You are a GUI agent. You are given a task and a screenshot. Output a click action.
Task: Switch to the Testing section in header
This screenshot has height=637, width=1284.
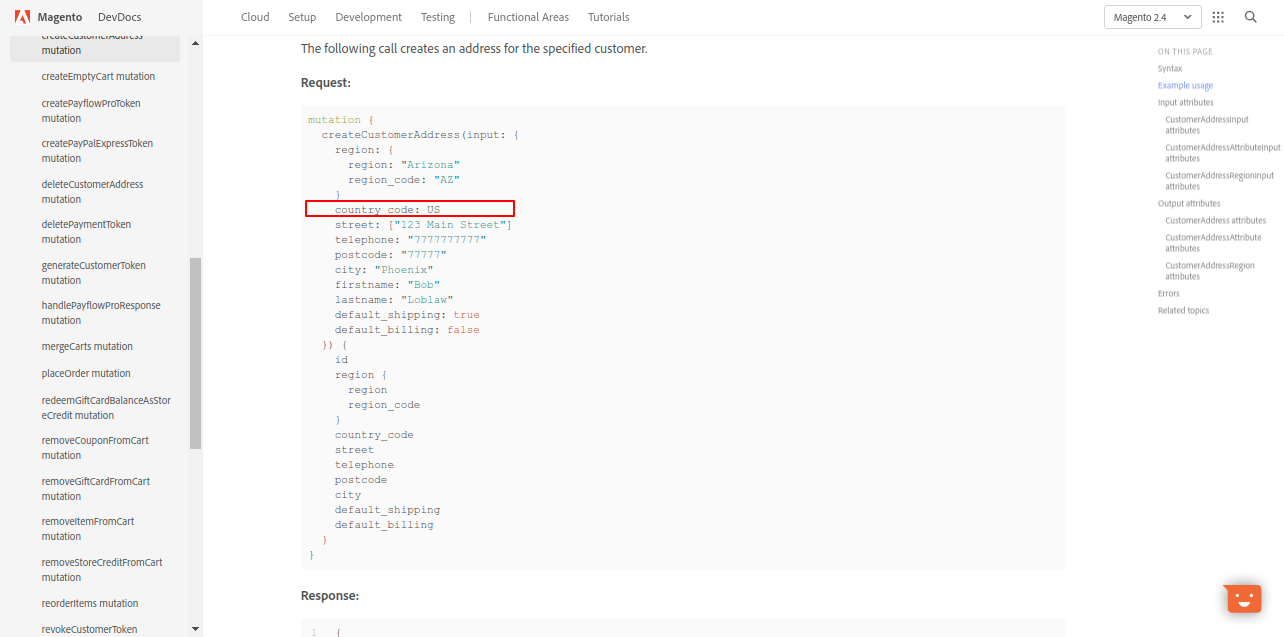(x=437, y=16)
